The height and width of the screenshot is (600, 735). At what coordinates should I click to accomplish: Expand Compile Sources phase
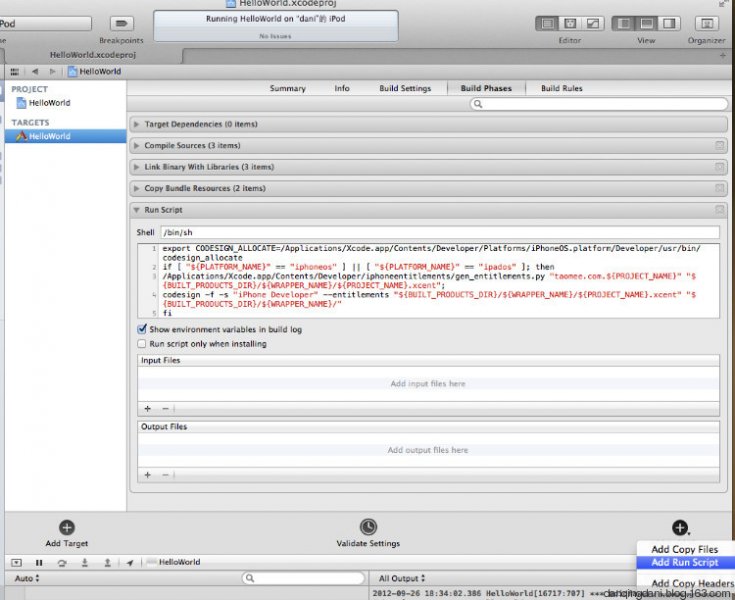point(136,146)
